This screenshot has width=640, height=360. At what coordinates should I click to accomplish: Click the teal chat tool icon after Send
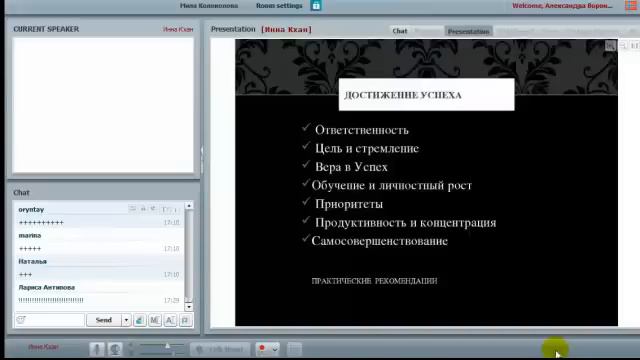140,320
